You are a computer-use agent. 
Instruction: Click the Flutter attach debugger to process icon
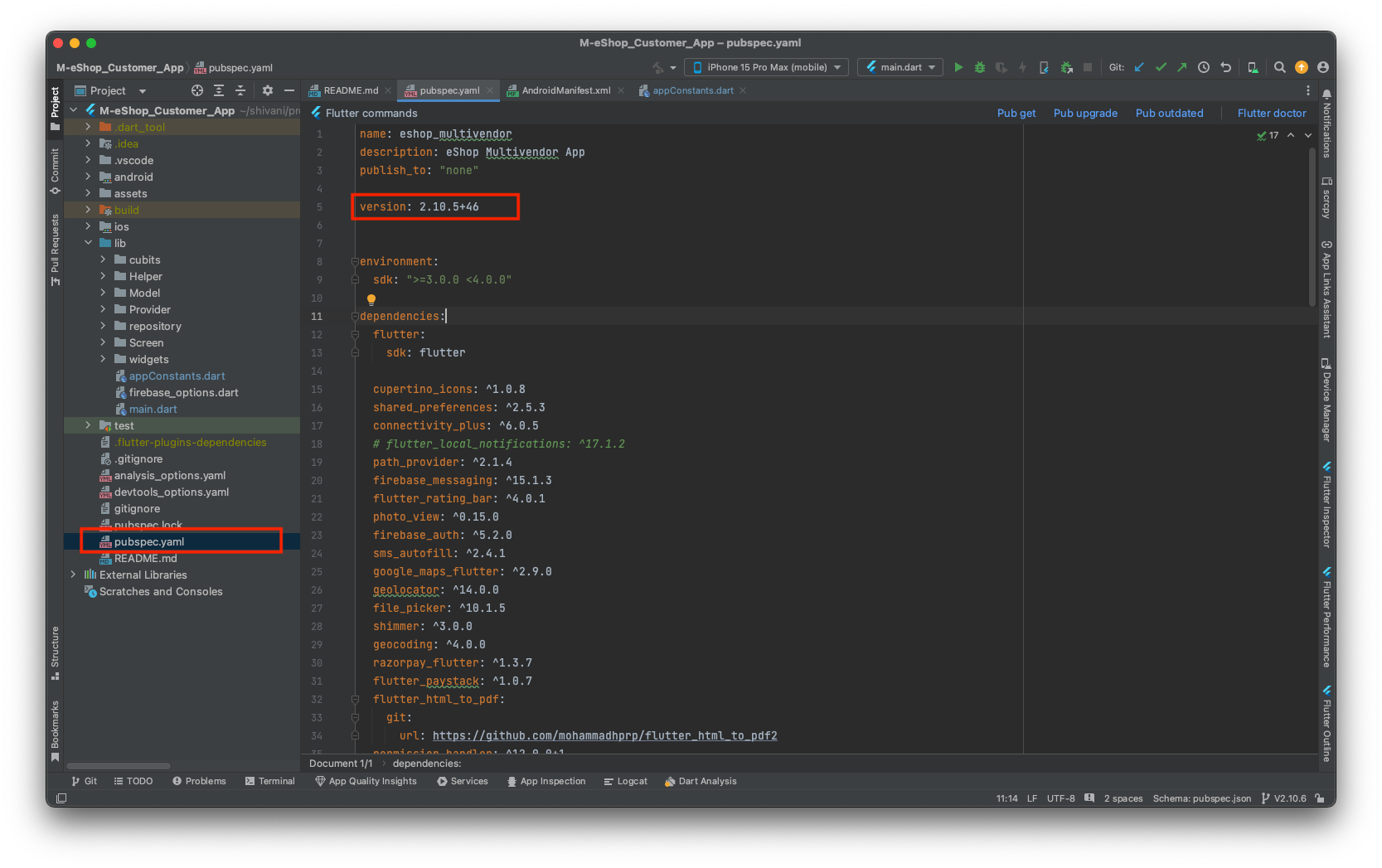(x=1066, y=67)
